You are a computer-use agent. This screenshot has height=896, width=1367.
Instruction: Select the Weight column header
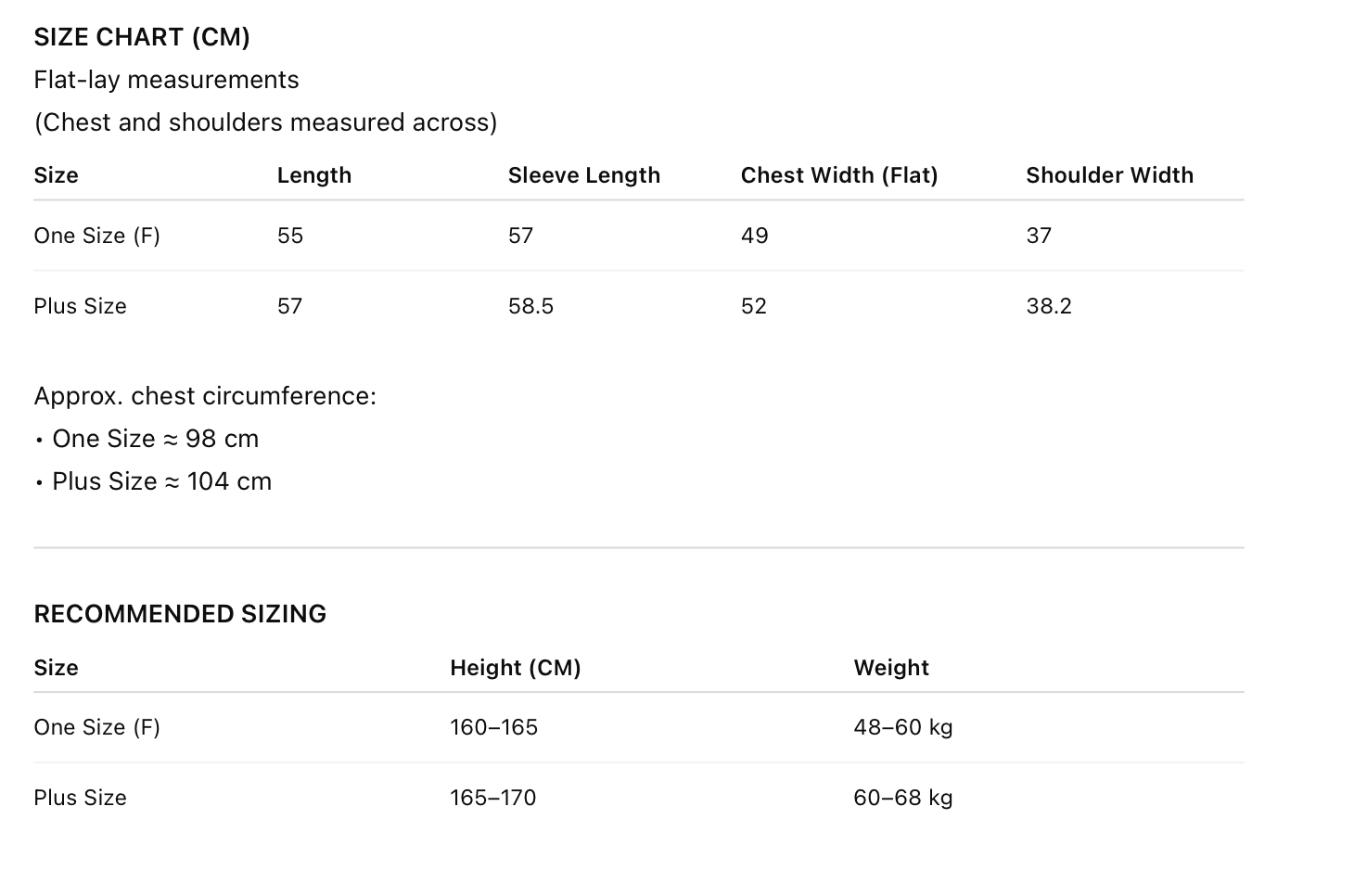click(x=890, y=668)
